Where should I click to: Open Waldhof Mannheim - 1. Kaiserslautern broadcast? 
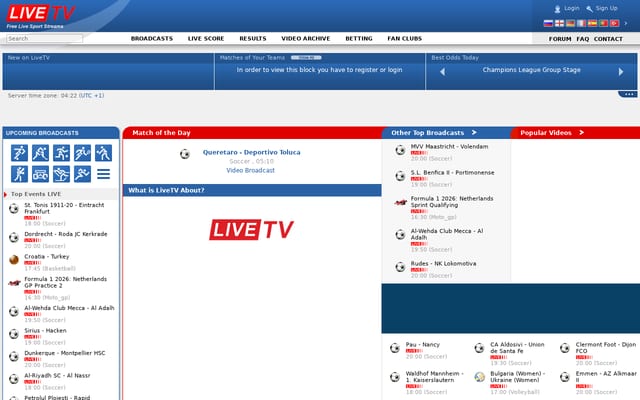point(435,377)
